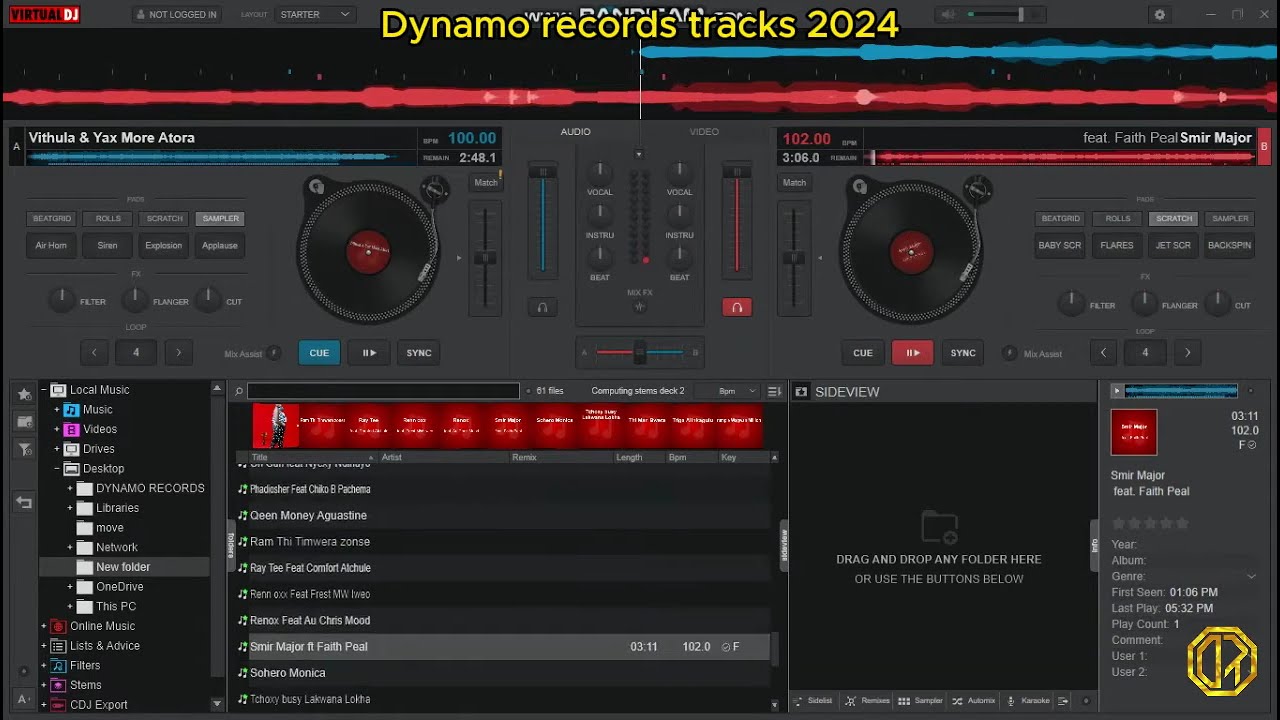The image size is (1280, 720).
Task: Toggle the left deck BEATGRID pad mode
Action: (52, 218)
